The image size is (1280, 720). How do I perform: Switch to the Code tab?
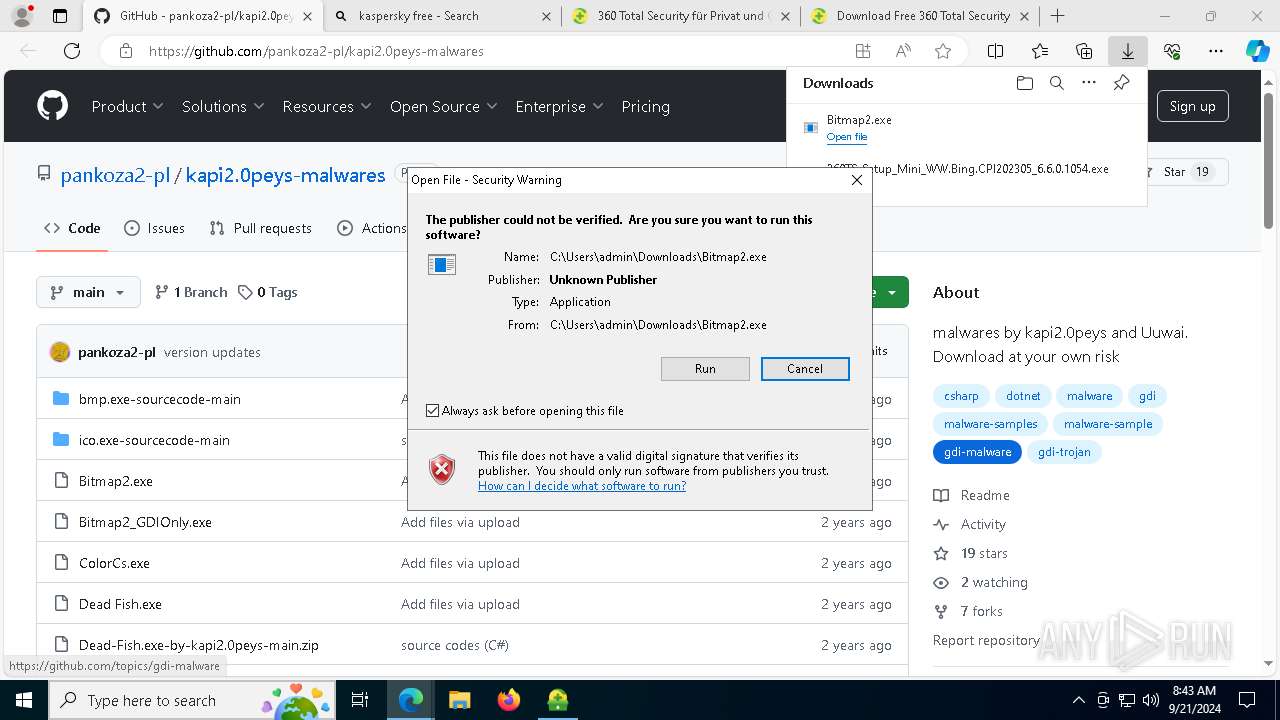point(72,228)
